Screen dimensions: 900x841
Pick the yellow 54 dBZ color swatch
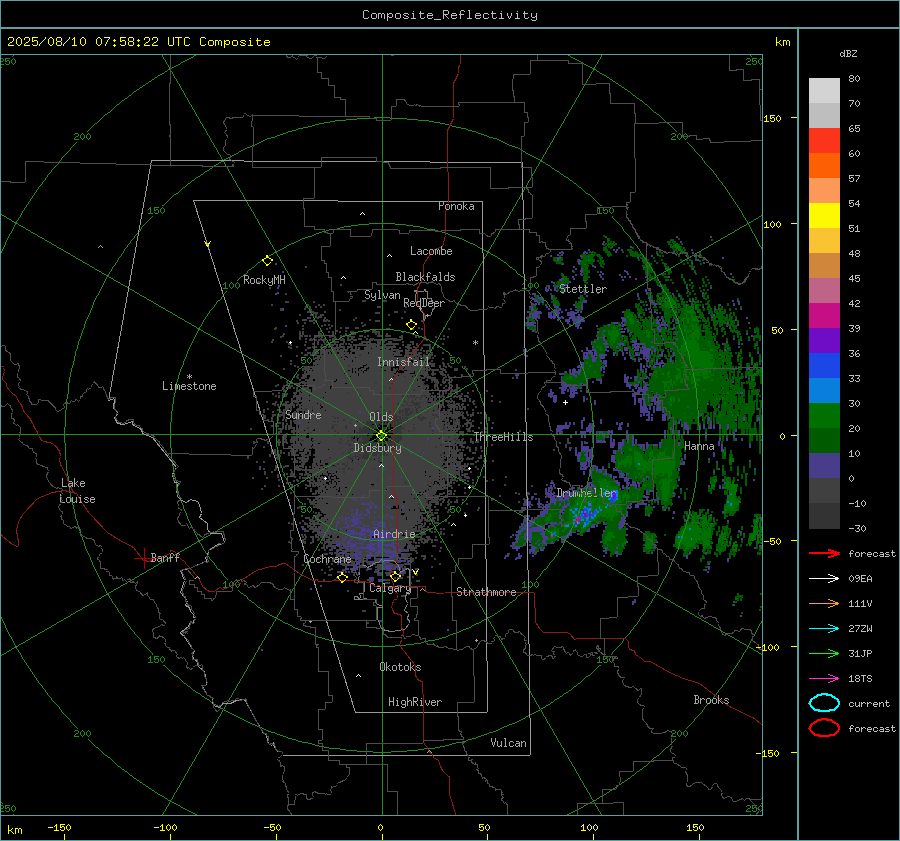tap(824, 215)
